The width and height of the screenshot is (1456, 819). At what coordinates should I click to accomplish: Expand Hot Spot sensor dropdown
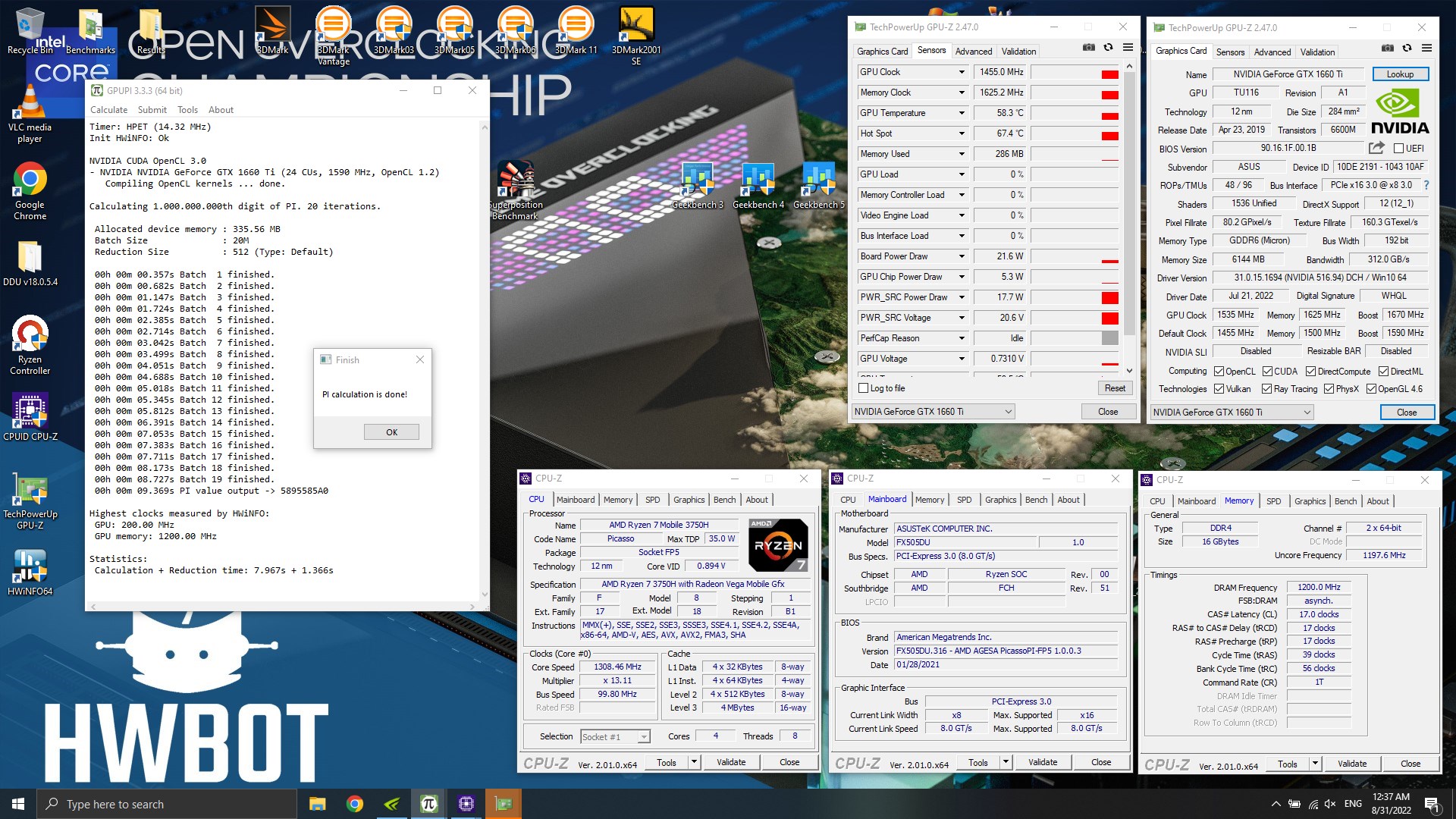[x=962, y=133]
